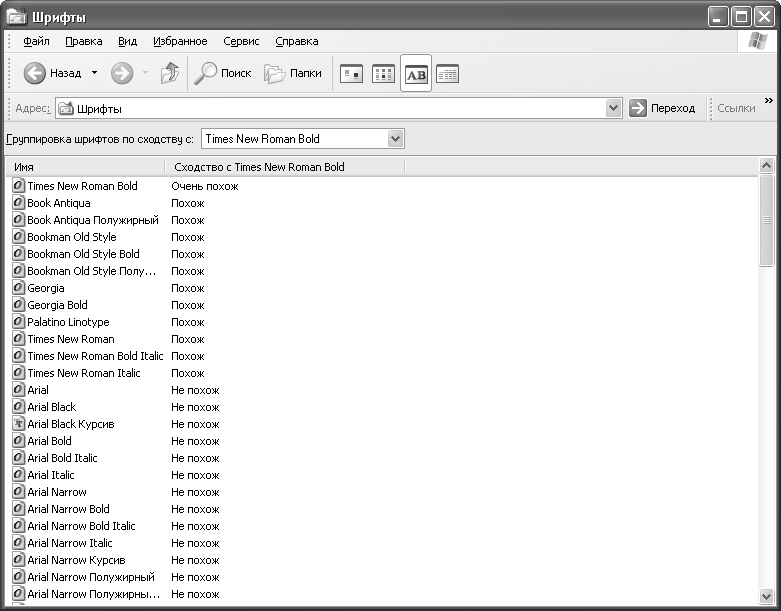Go back with the Назад button
Screen dimensions: 781x611
[52, 74]
